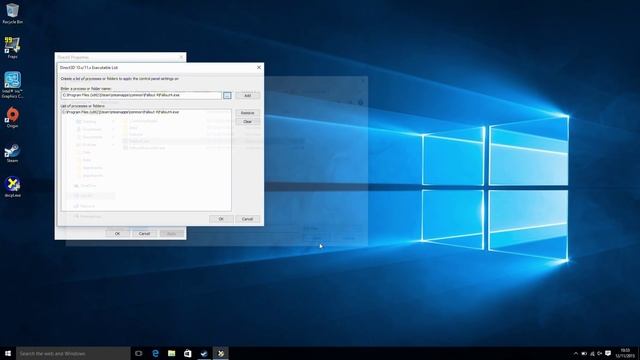Cancel the Executable List dialog
The image size is (640, 360).
coord(247,219)
